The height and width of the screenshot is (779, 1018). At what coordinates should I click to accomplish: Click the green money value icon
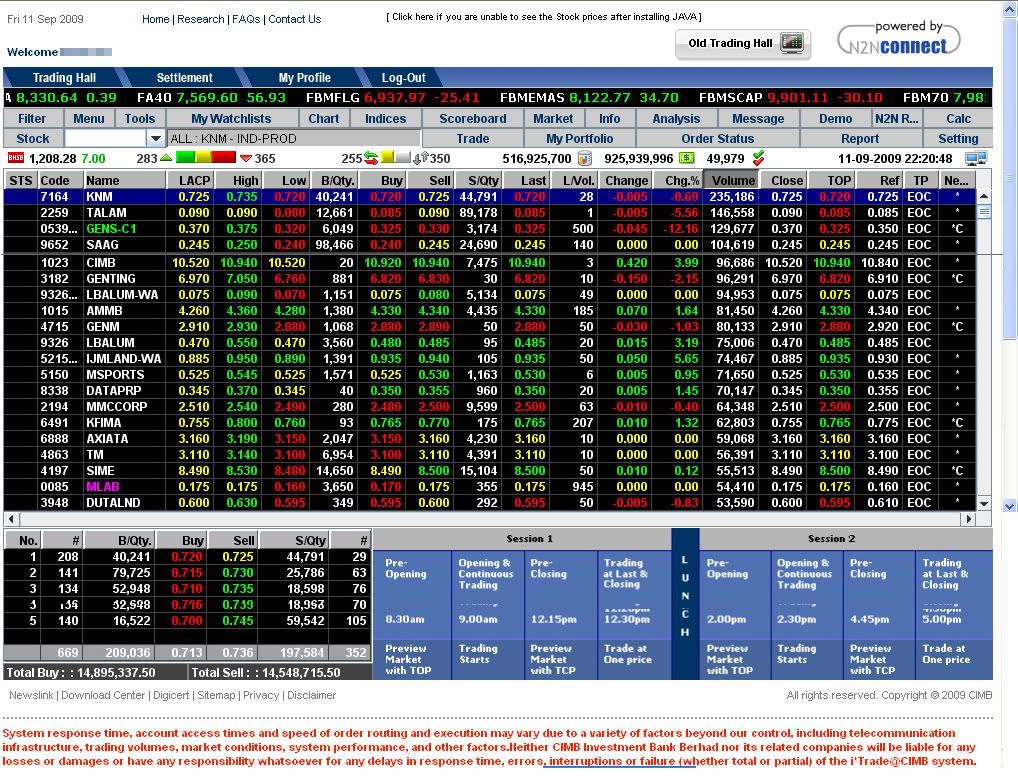[687, 158]
